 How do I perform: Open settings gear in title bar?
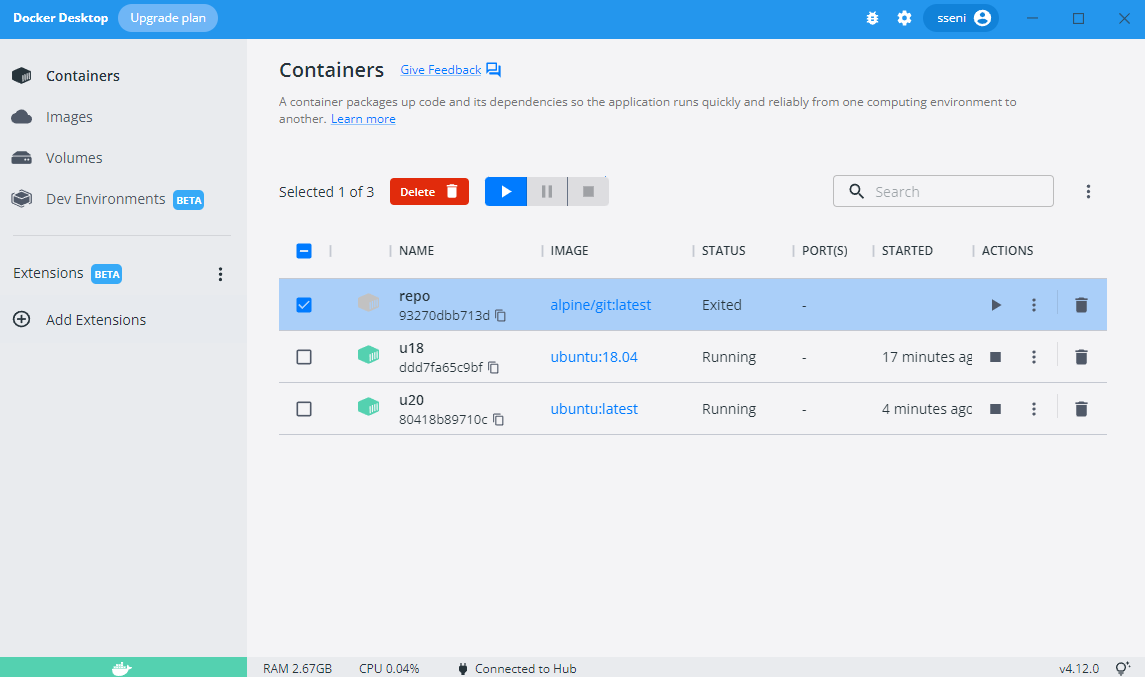[904, 18]
